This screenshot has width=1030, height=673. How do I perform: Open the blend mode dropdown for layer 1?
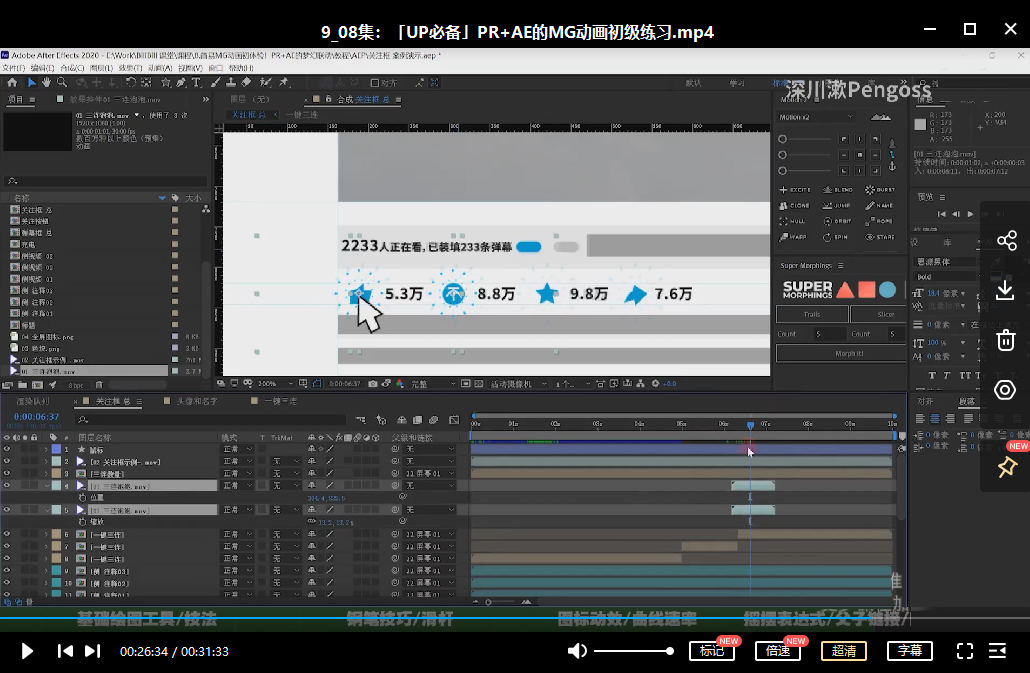[x=237, y=450]
